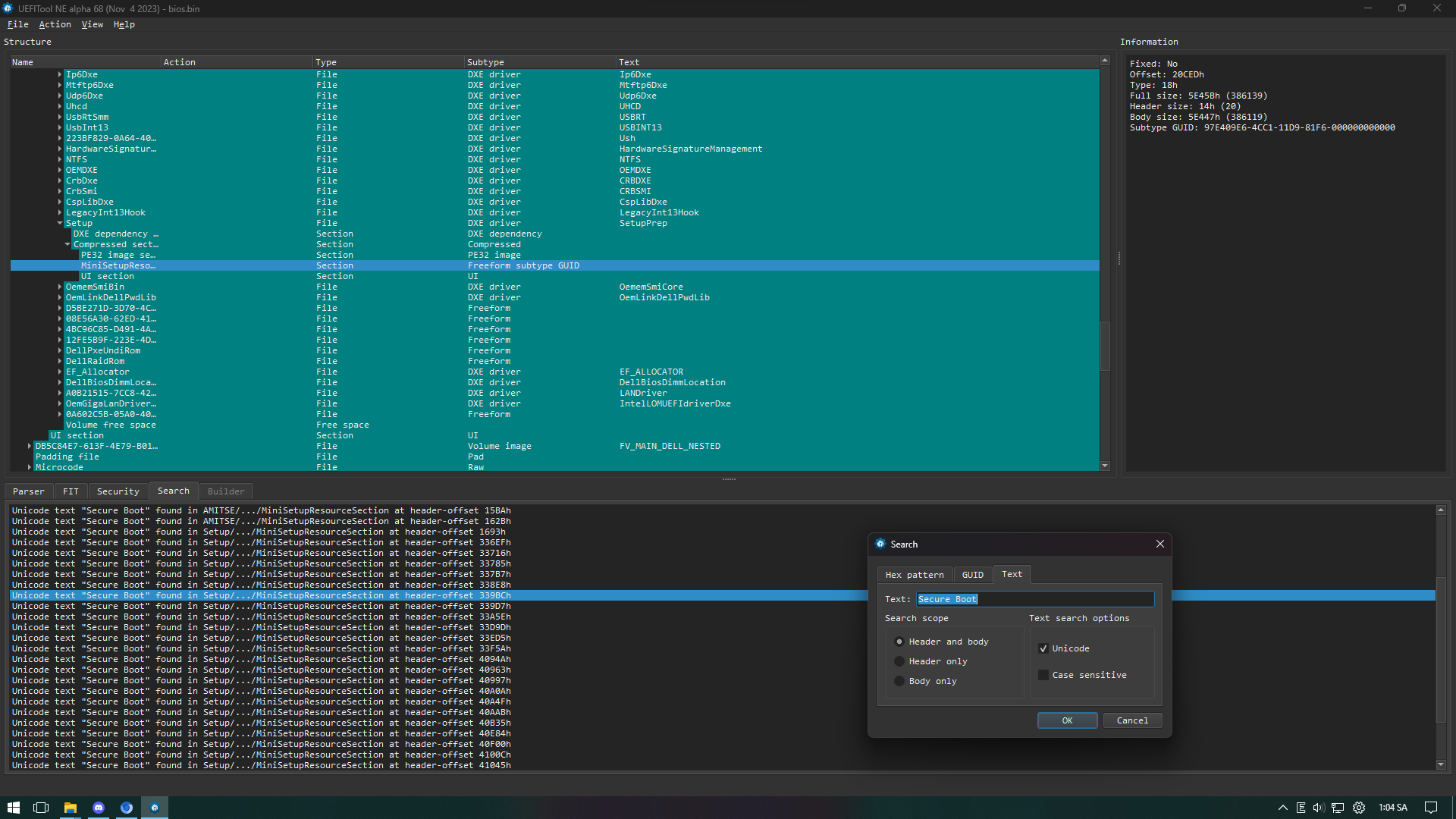Image resolution: width=1456 pixels, height=819 pixels.
Task: Open the Action menu
Action: [x=55, y=24]
